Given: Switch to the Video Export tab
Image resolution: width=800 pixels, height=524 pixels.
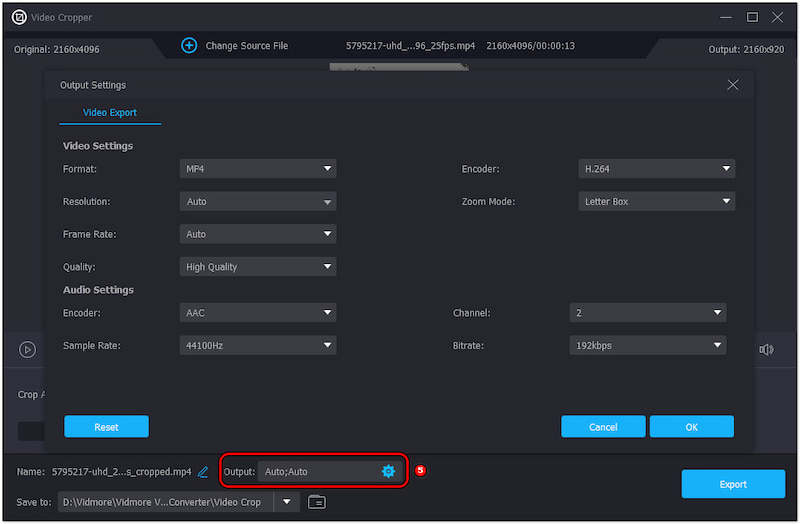Looking at the screenshot, I should pos(110,113).
